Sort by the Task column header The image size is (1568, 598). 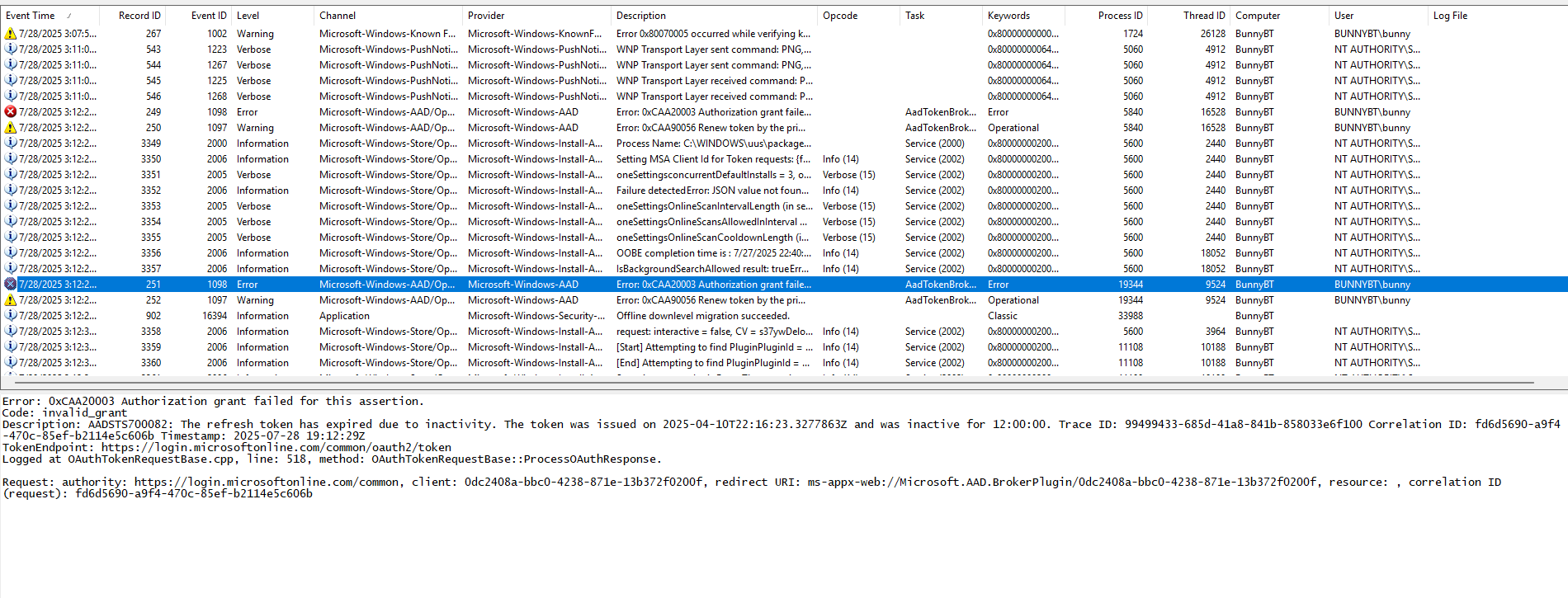click(941, 16)
